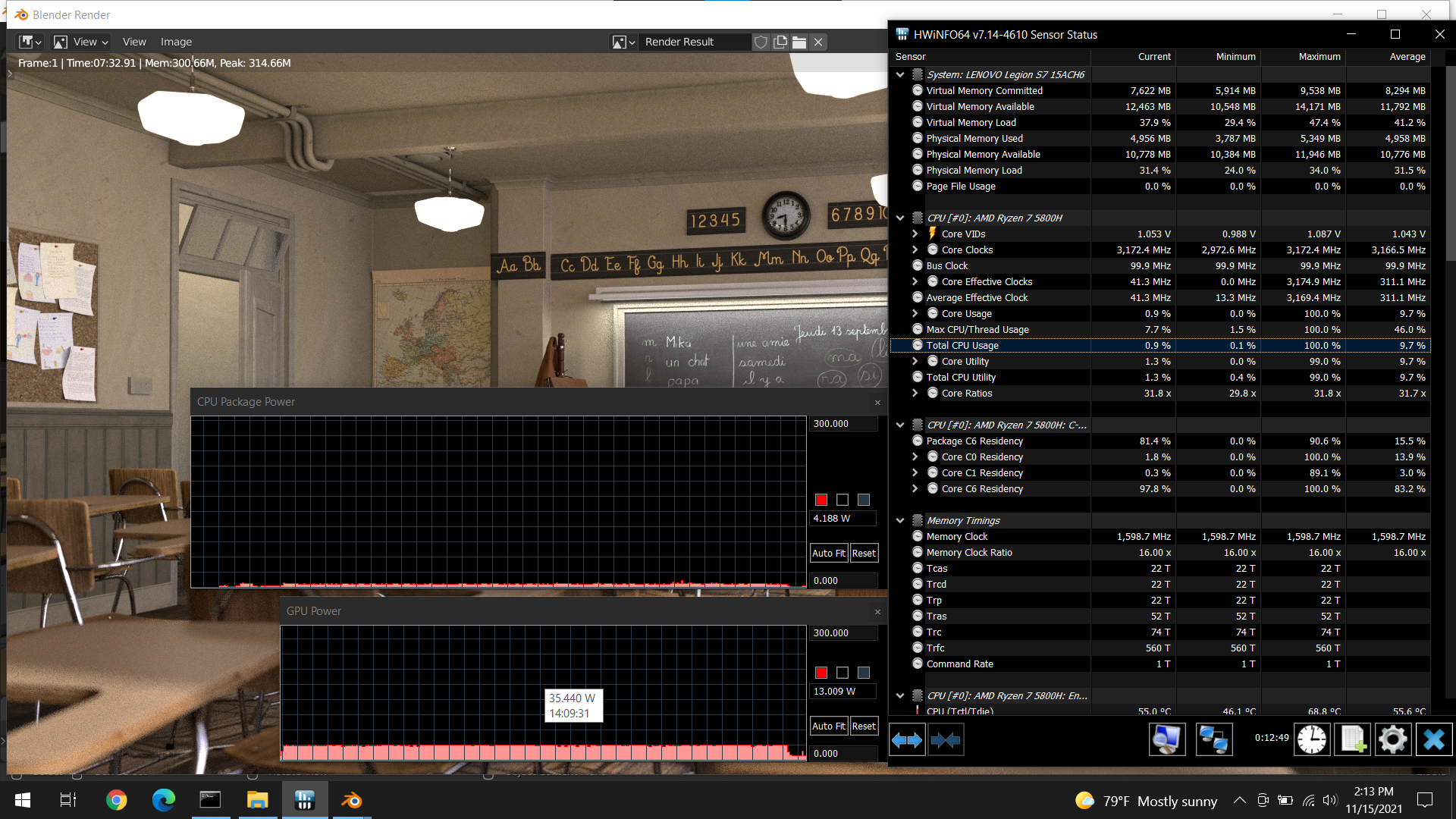Screen dimensions: 1456x819
Task: Edit CPU Package Power maximum value 300.000
Action: pos(843,424)
